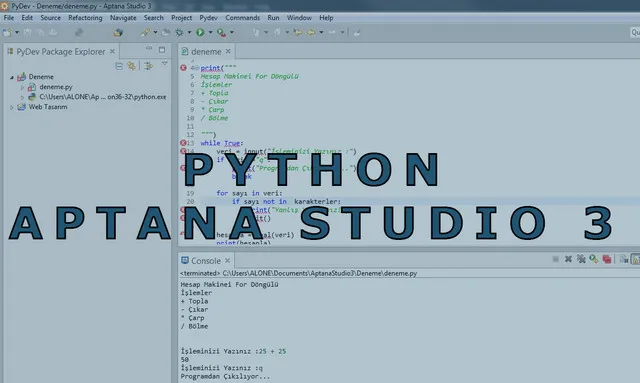Image resolution: width=640 pixels, height=383 pixels.
Task: Open dropdown arrow next to Run button
Action: click(x=210, y=32)
